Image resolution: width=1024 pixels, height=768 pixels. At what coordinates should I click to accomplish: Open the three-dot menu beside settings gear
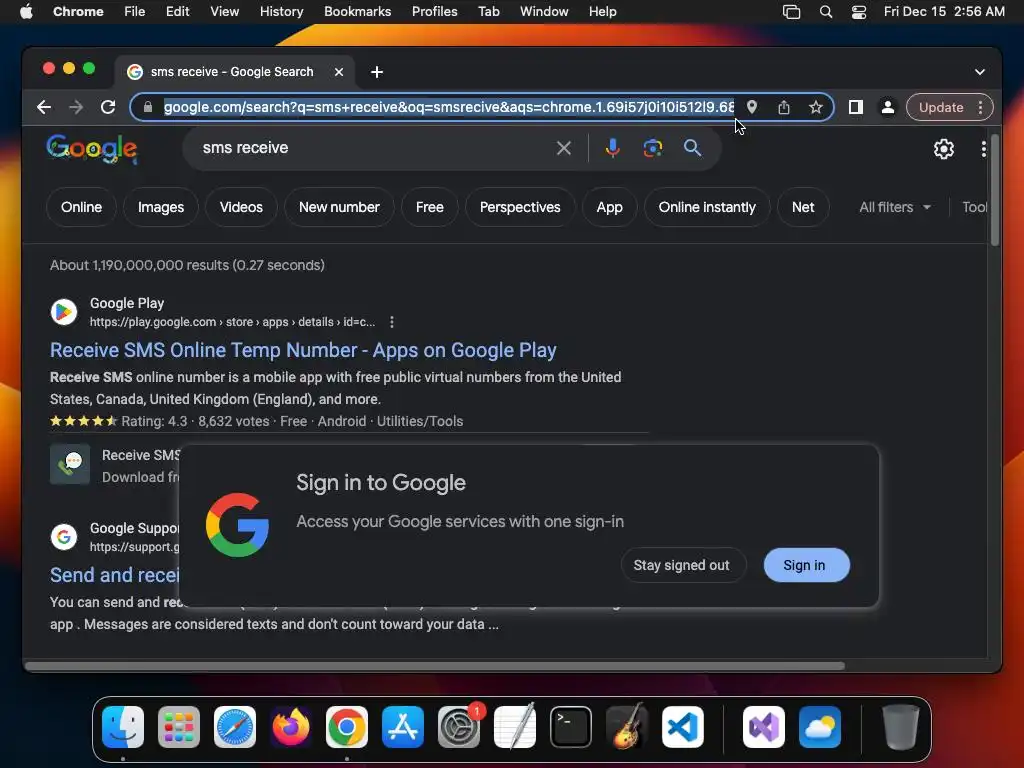984,149
